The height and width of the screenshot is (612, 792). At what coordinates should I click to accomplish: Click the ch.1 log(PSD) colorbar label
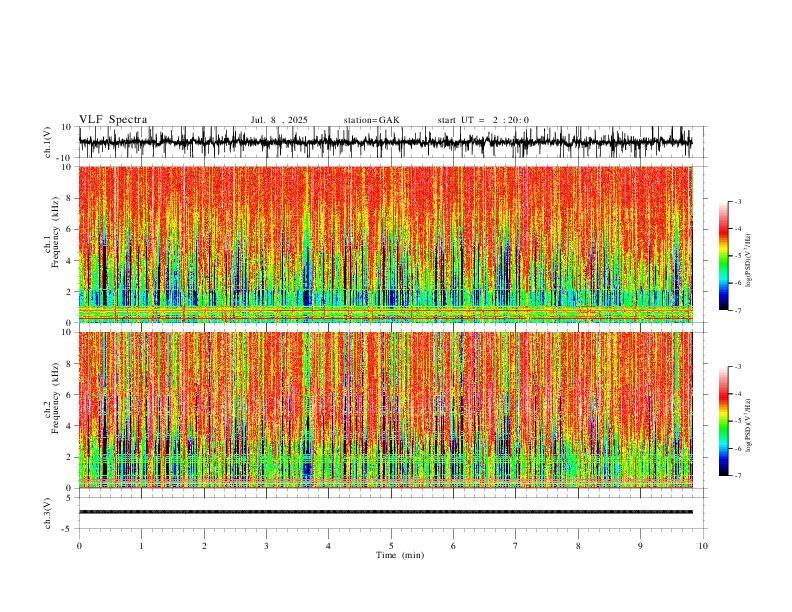coord(749,261)
